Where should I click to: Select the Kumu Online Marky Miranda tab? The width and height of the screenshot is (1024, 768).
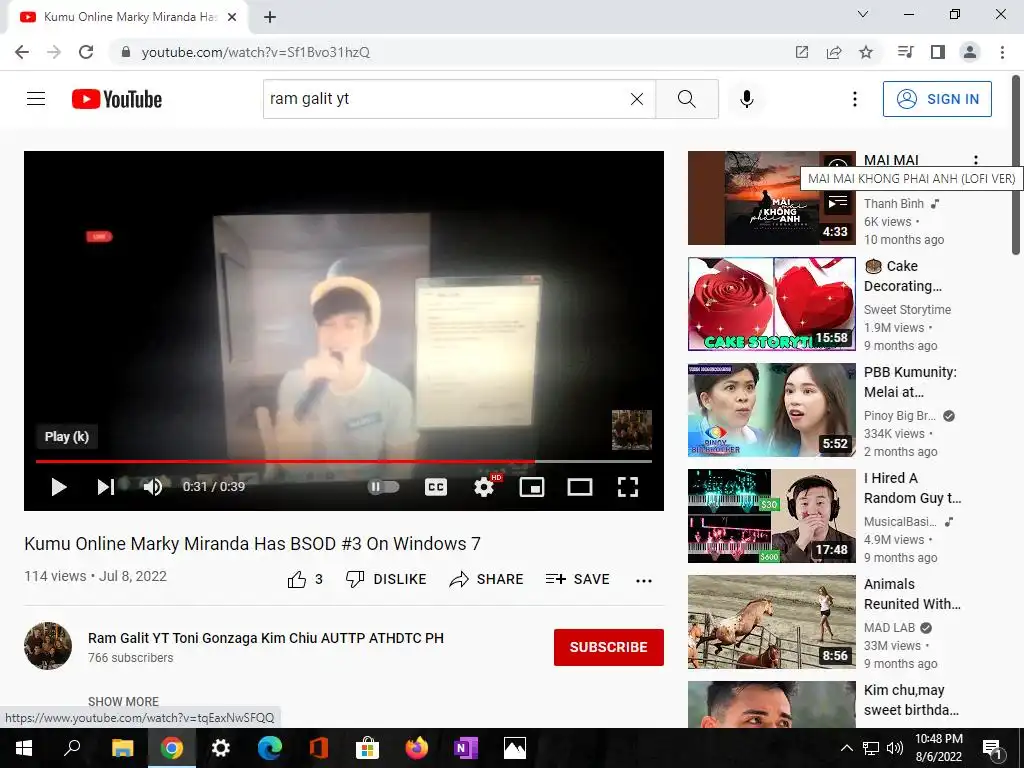coord(128,17)
